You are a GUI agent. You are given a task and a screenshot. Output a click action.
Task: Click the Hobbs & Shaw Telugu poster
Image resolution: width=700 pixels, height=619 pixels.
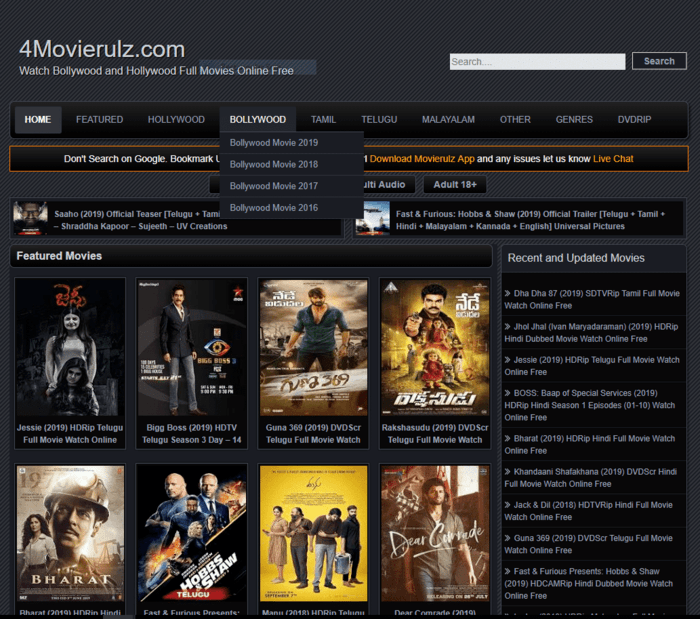[x=192, y=533]
